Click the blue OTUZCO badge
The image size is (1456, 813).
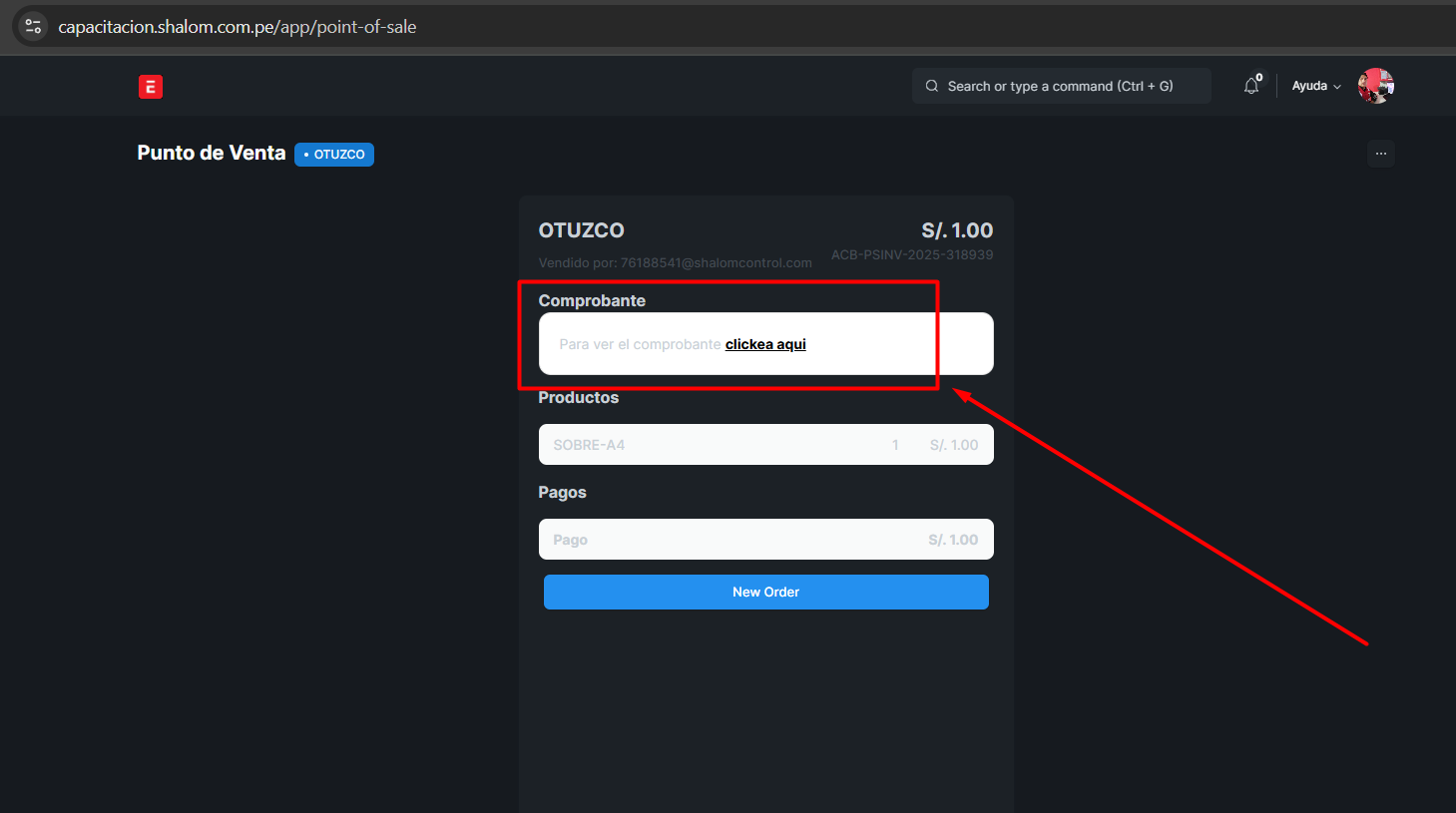pyautogui.click(x=334, y=155)
